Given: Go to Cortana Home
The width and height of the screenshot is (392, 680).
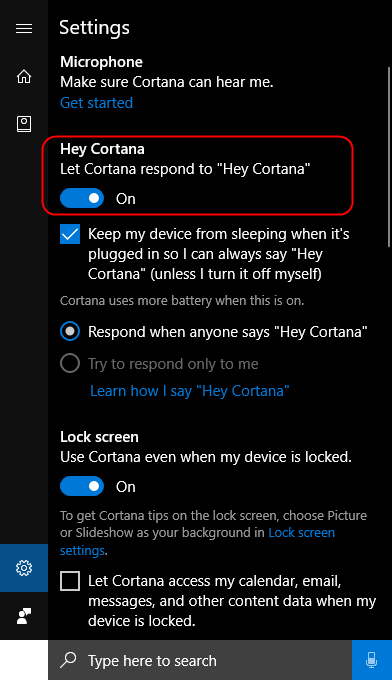Looking at the screenshot, I should click(x=24, y=76).
